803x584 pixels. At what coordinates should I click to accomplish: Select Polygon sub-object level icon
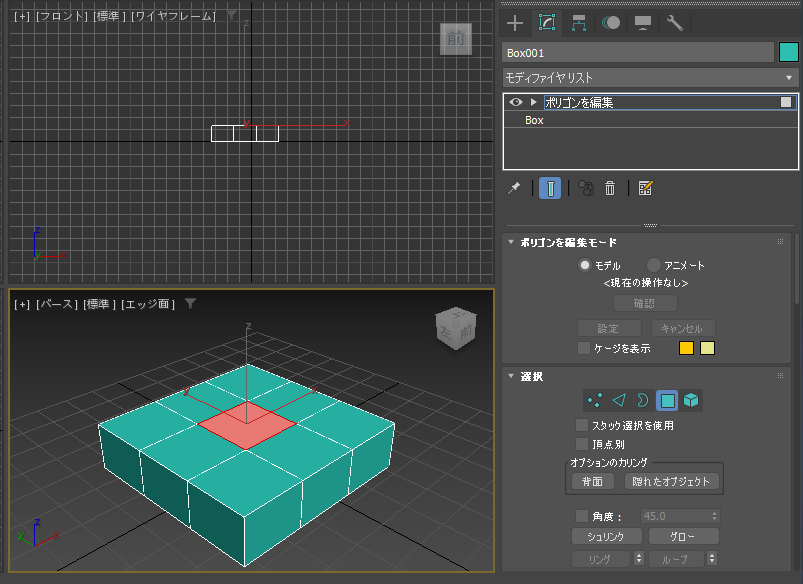(x=667, y=400)
